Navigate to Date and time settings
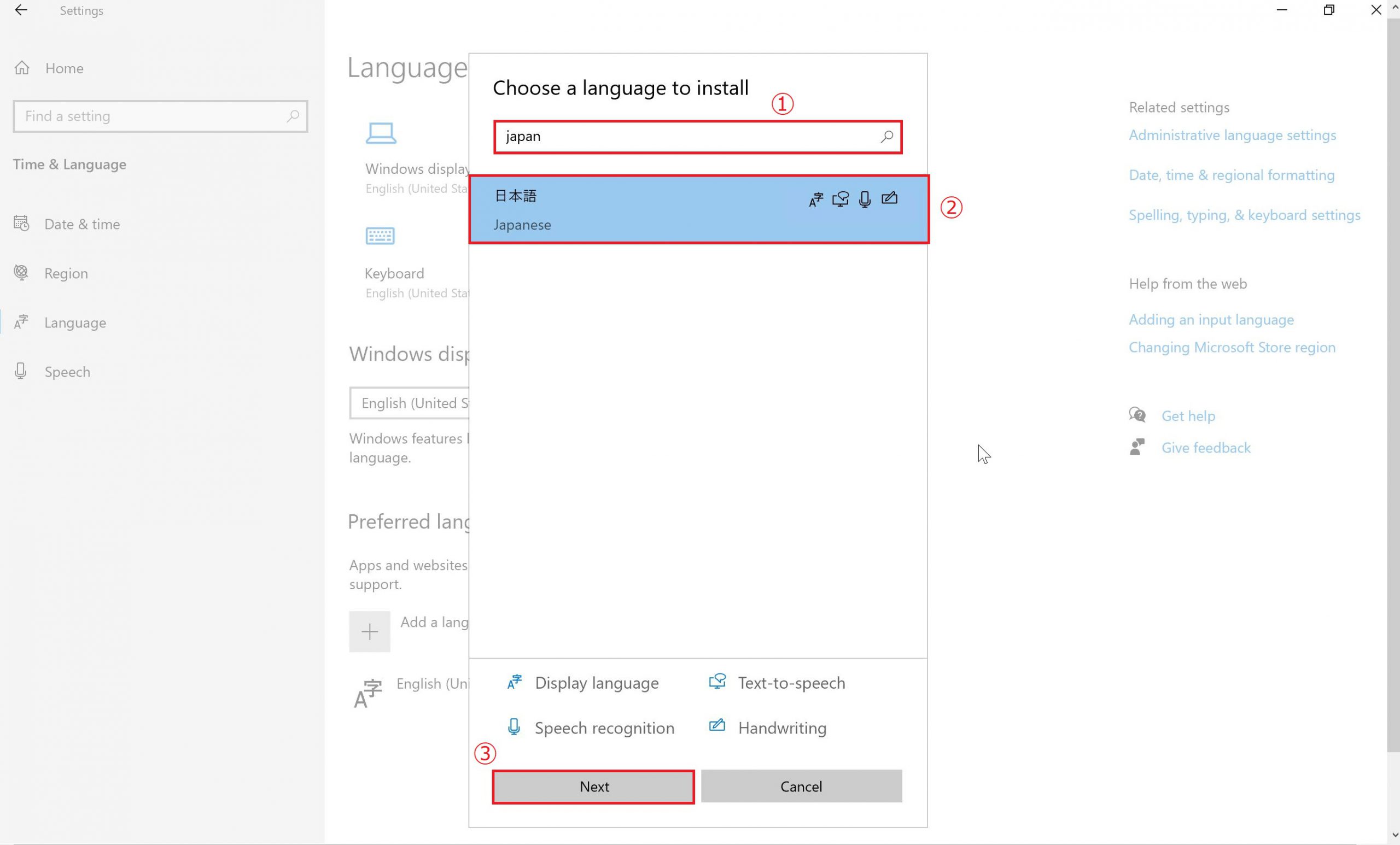 click(82, 223)
